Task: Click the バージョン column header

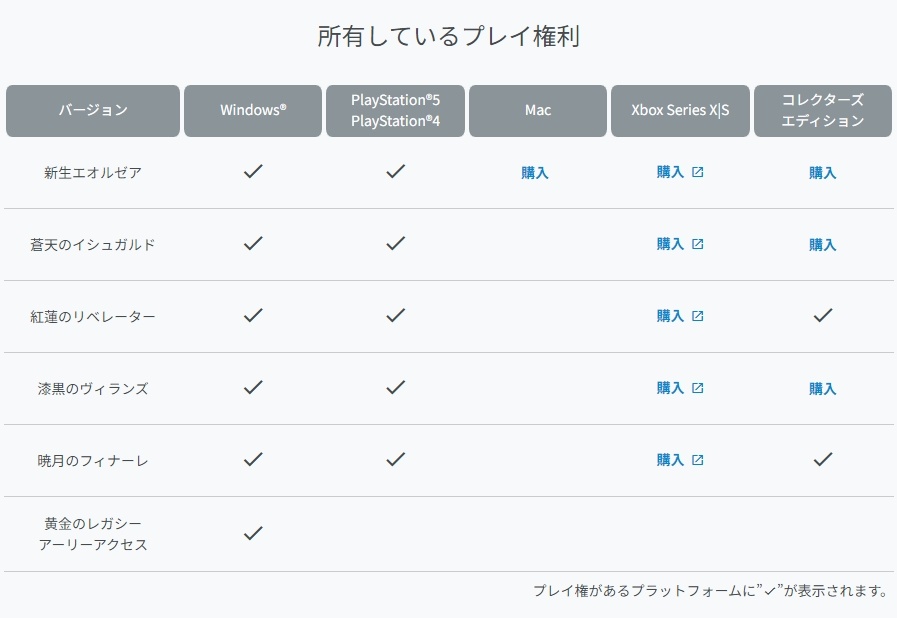Action: click(93, 110)
